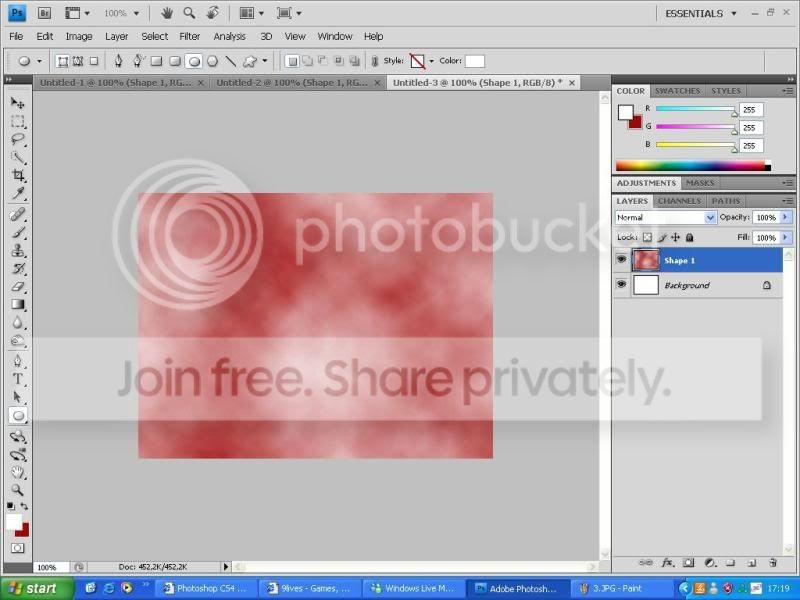Click the Windows start button

click(36, 588)
